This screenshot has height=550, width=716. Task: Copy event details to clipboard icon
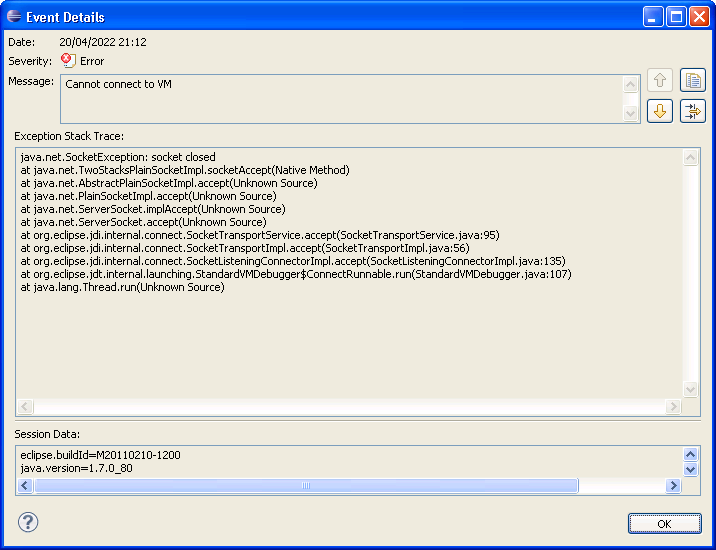[x=693, y=80]
